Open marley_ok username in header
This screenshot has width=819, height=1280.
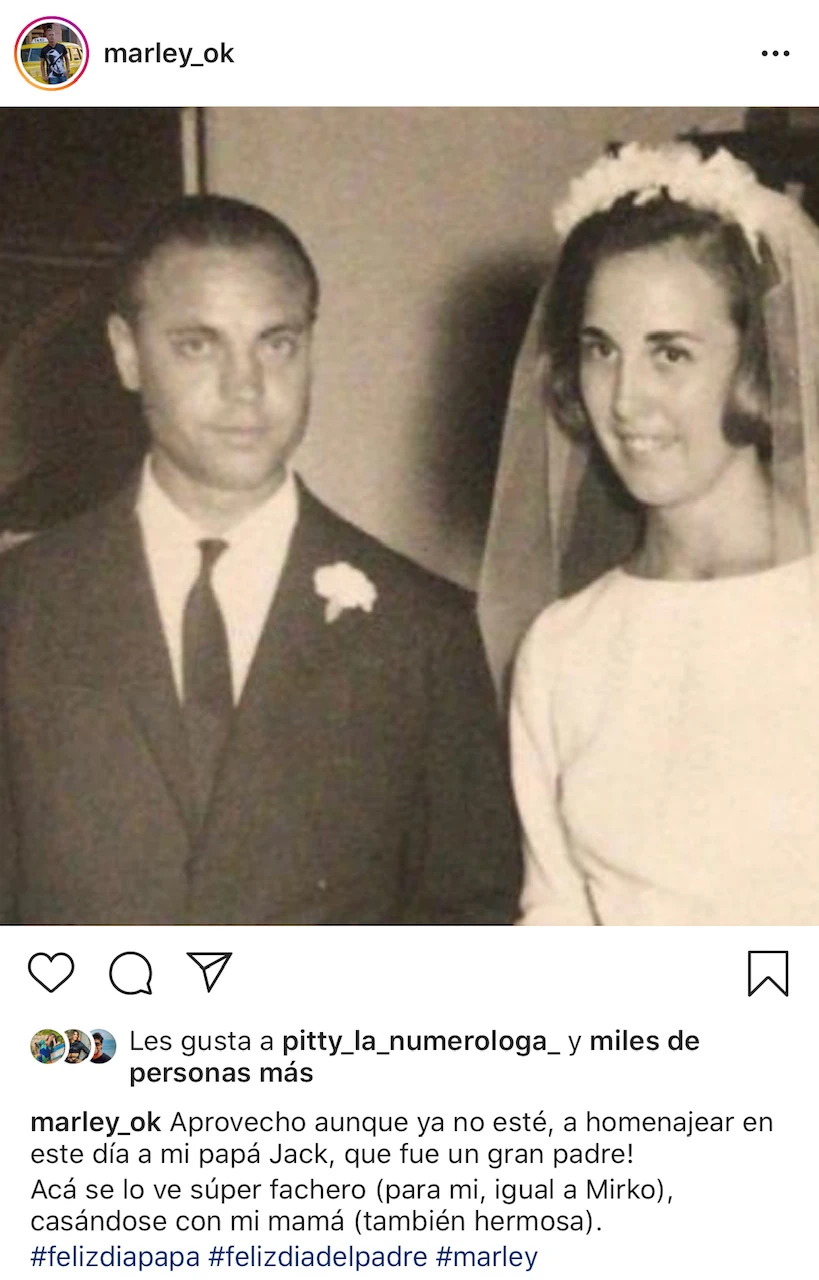[169, 53]
